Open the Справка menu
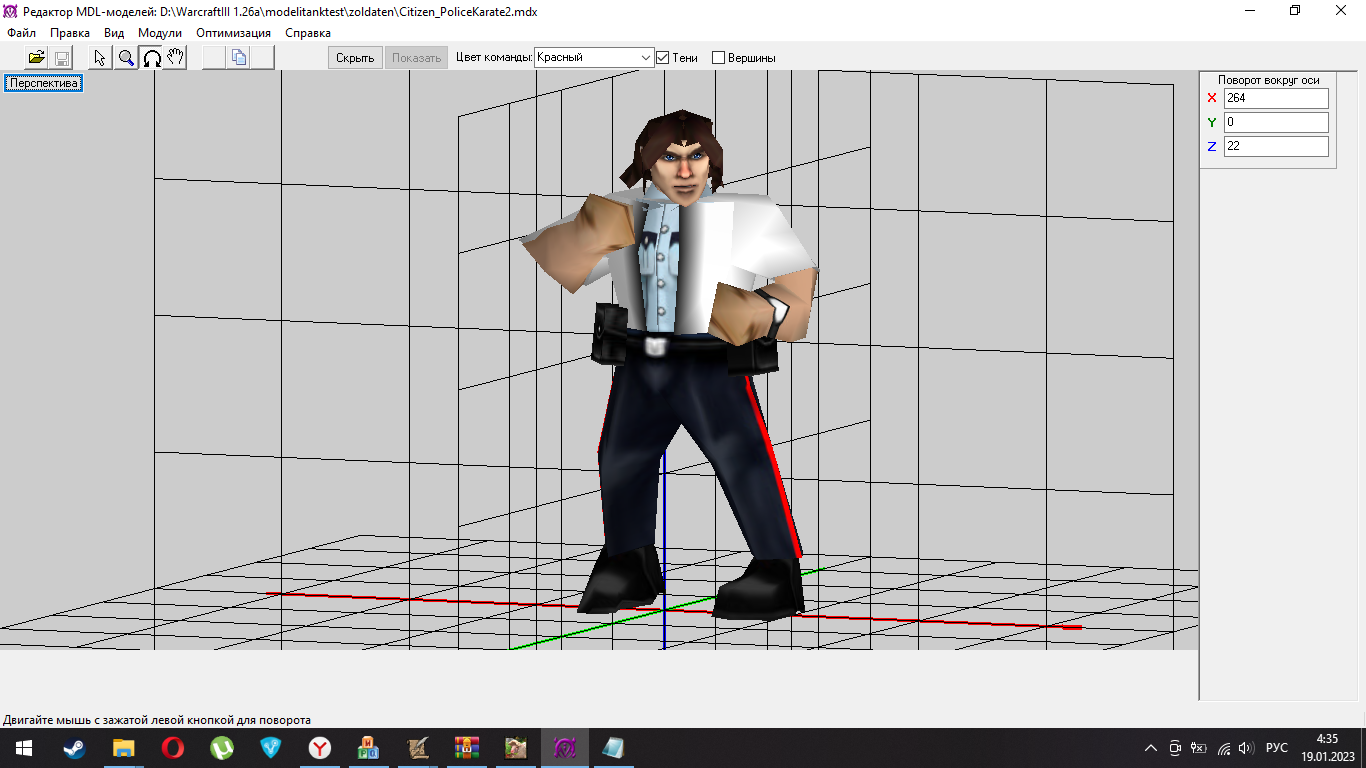This screenshot has width=1366, height=768. (308, 33)
